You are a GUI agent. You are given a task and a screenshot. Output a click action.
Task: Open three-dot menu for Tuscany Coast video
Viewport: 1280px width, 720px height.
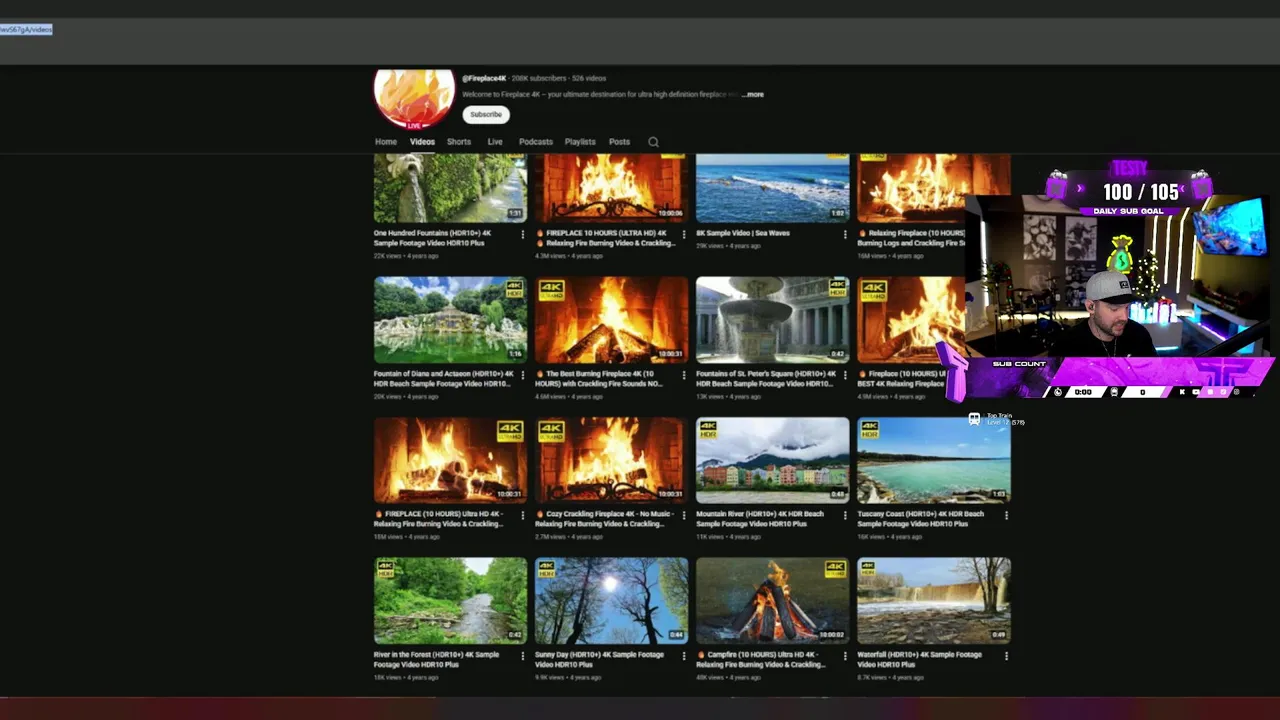click(1005, 516)
